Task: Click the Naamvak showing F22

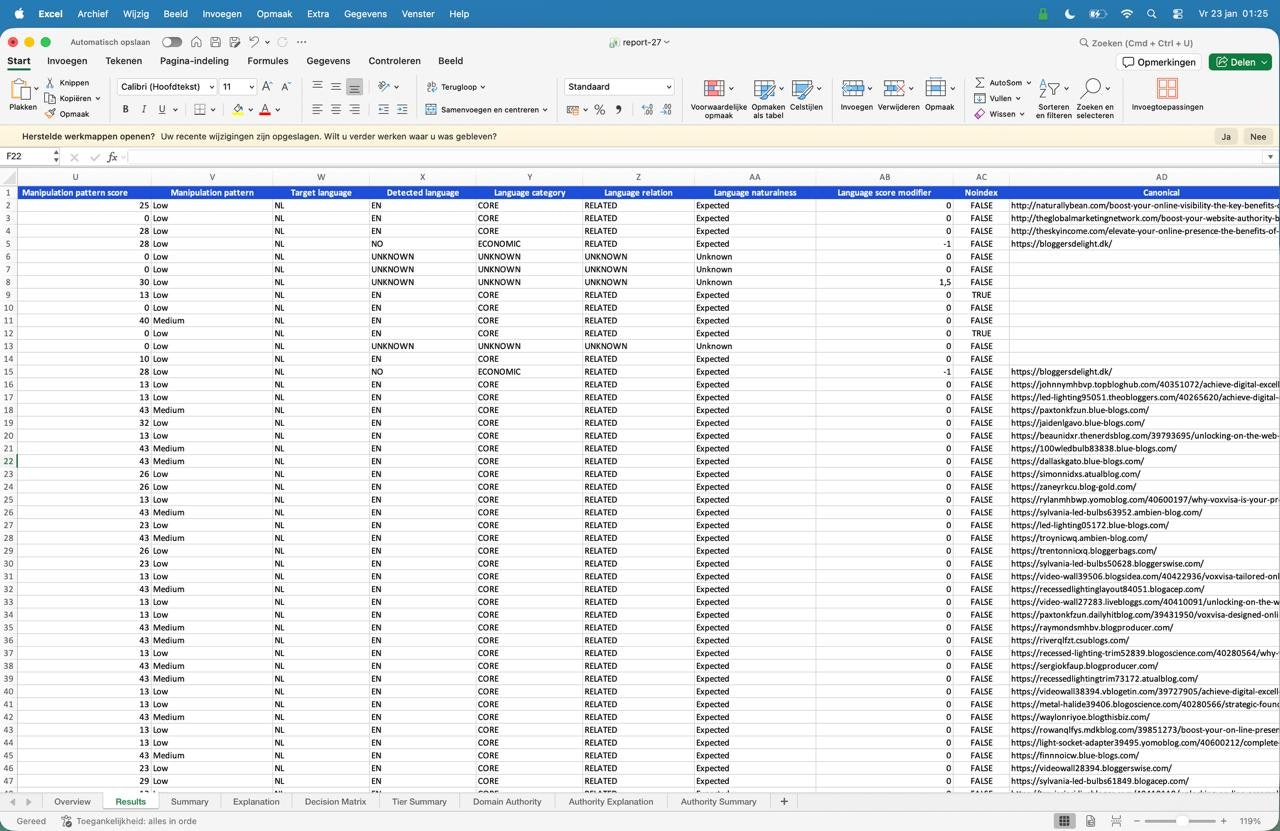Action: point(25,156)
